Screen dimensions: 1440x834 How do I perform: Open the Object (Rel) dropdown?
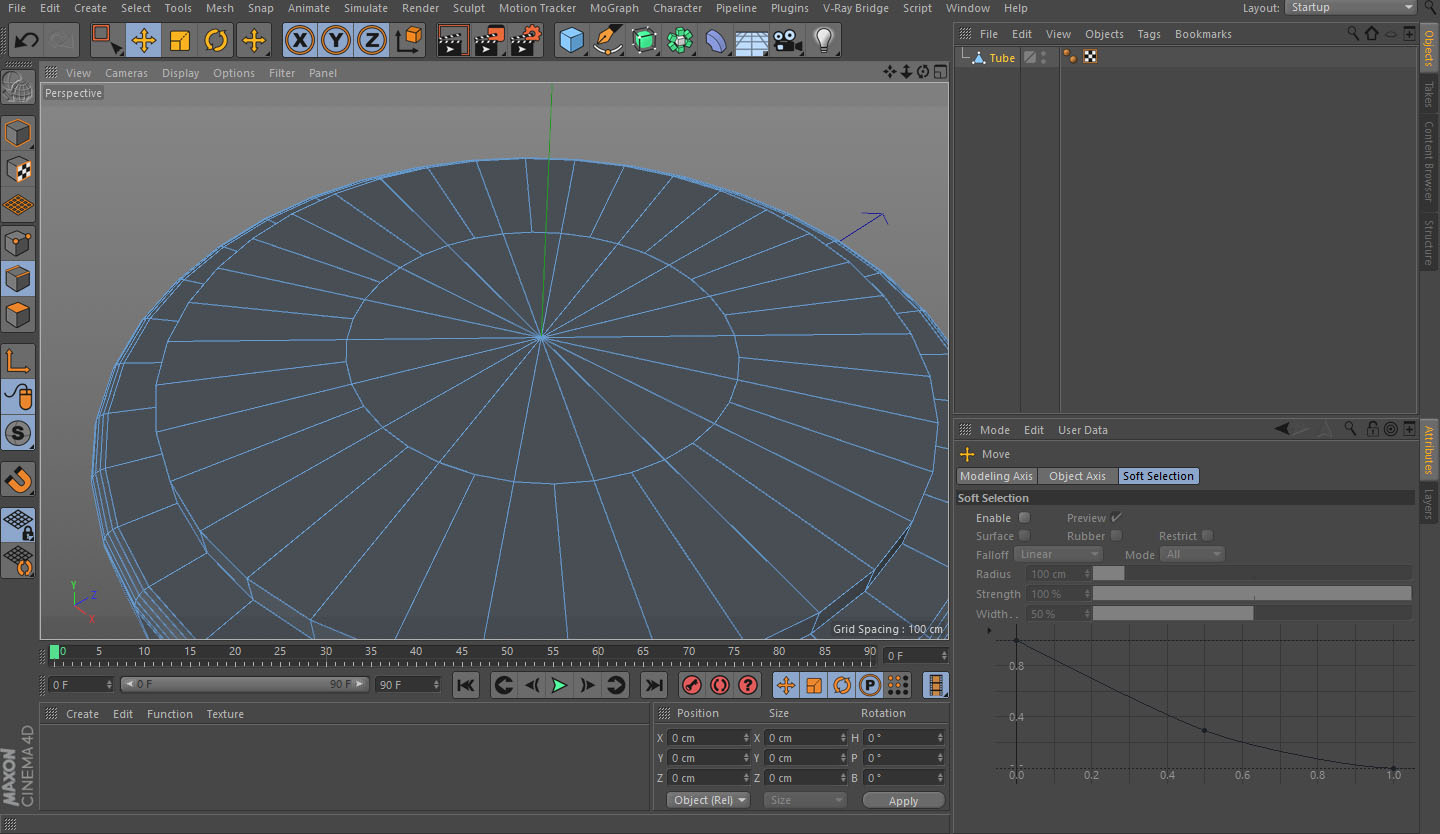(709, 800)
